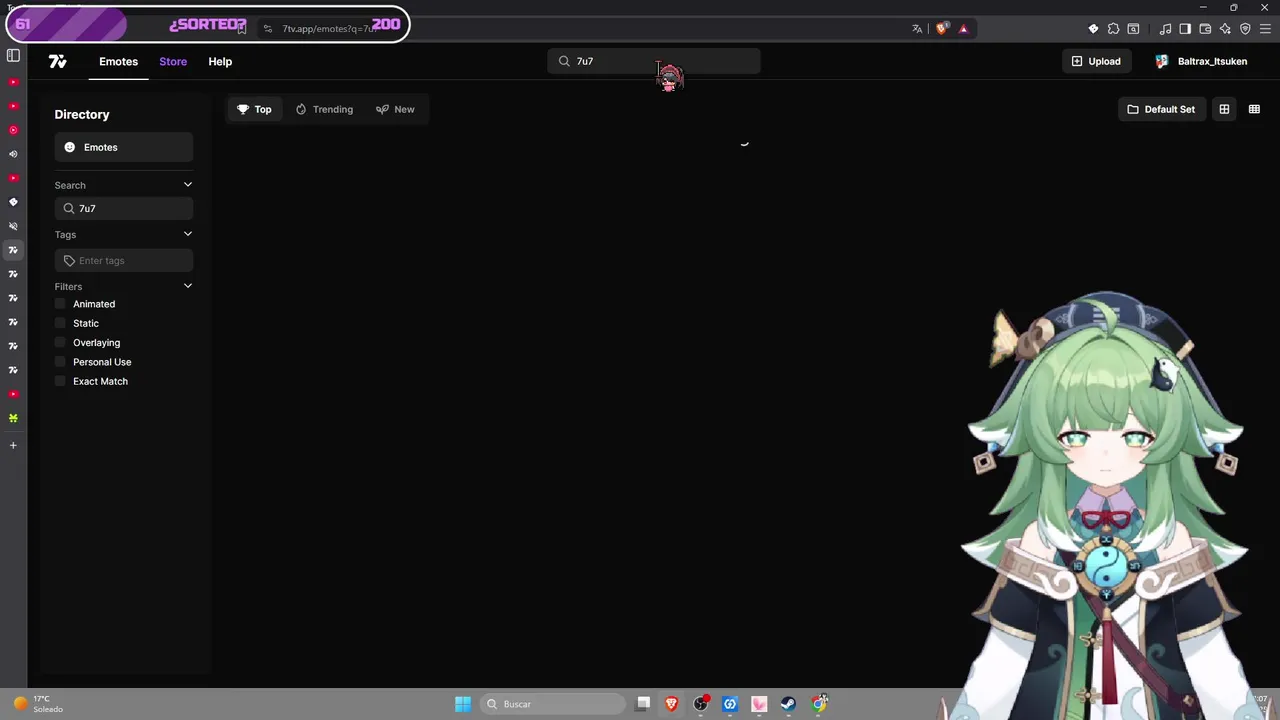Open OBS Studio from taskbar
Screen dimensions: 1280x720
(x=701, y=704)
